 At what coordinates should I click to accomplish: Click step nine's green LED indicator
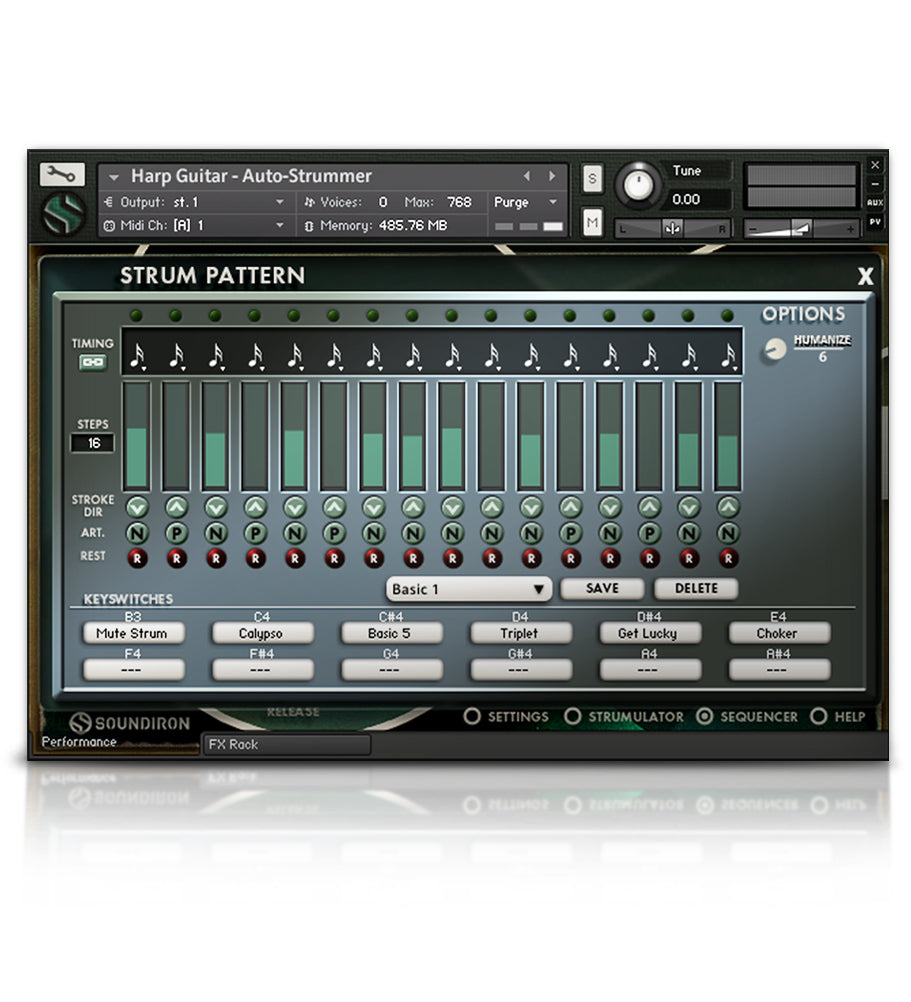(451, 316)
